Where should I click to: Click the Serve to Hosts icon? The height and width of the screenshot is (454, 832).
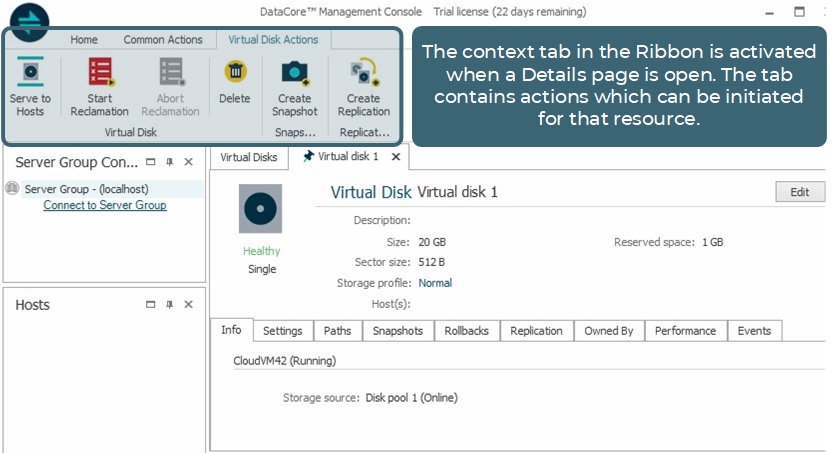click(x=31, y=74)
